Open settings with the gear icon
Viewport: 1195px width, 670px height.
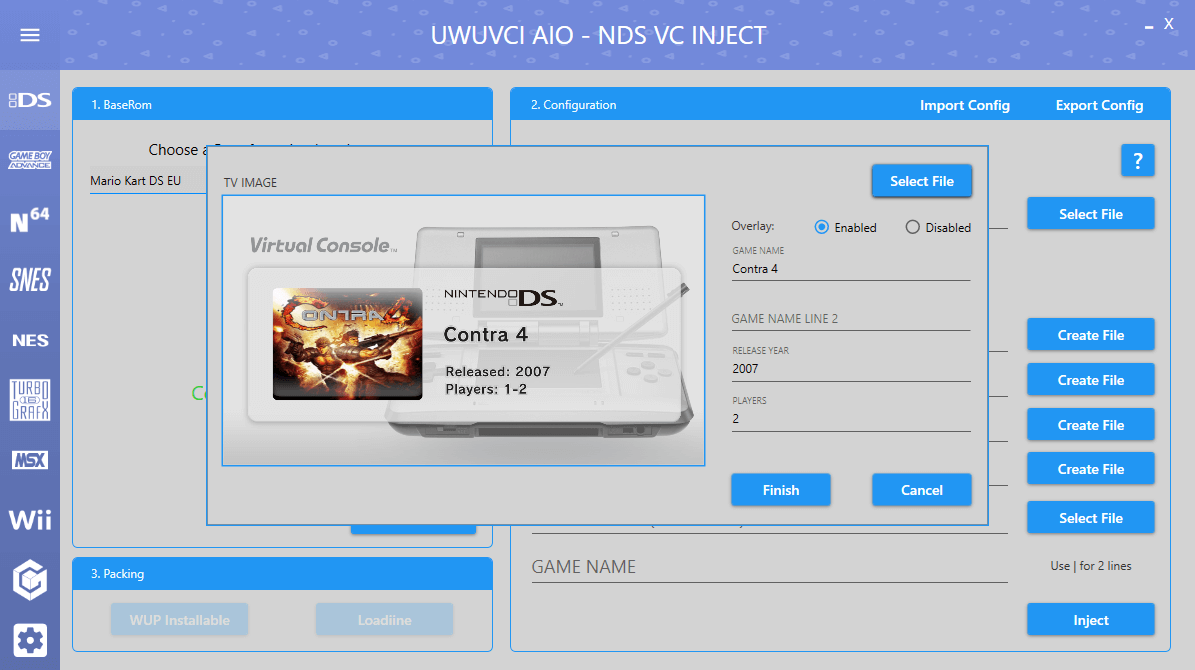tap(30, 640)
